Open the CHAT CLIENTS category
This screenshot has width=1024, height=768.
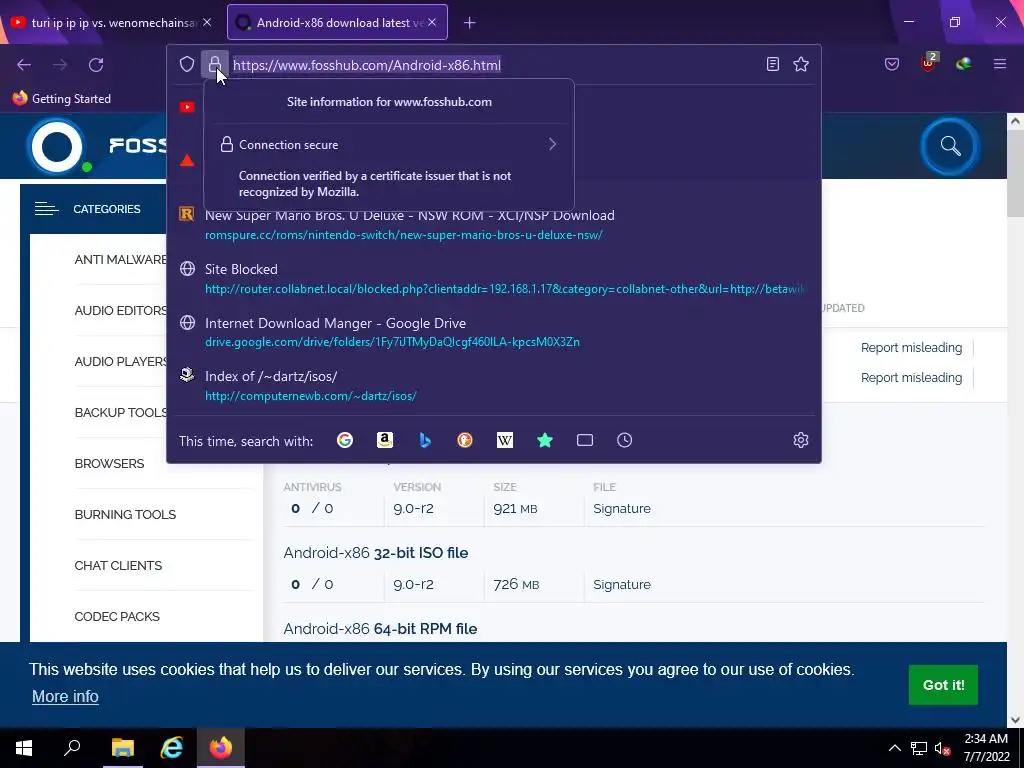click(x=118, y=566)
